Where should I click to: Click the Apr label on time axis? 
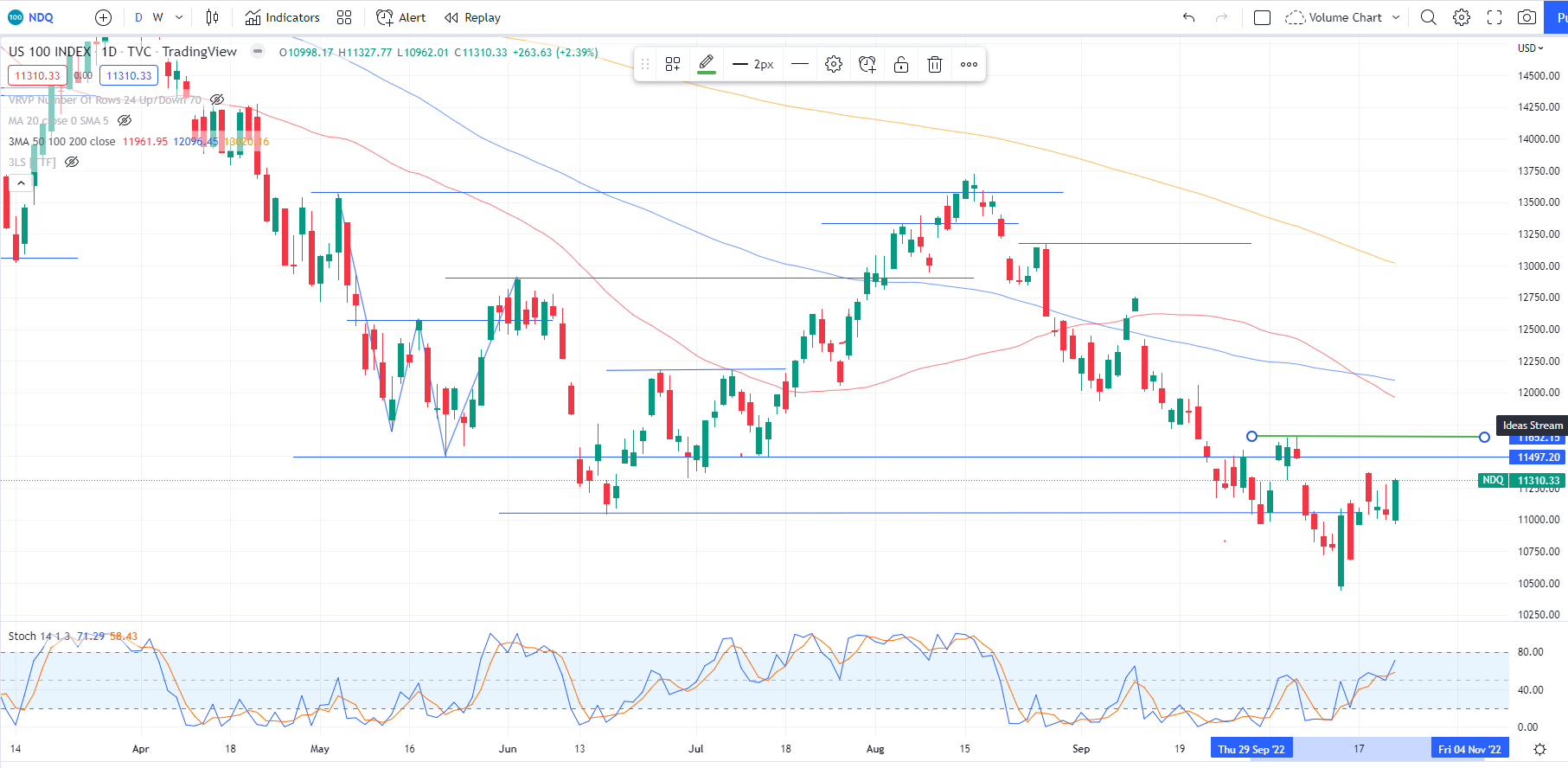pyautogui.click(x=141, y=749)
